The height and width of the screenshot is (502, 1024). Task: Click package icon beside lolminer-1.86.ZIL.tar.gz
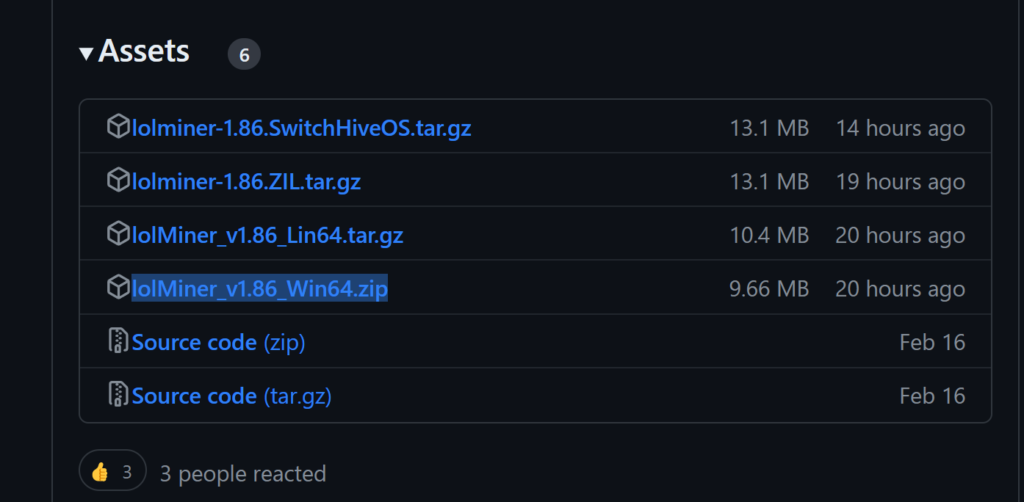point(118,181)
